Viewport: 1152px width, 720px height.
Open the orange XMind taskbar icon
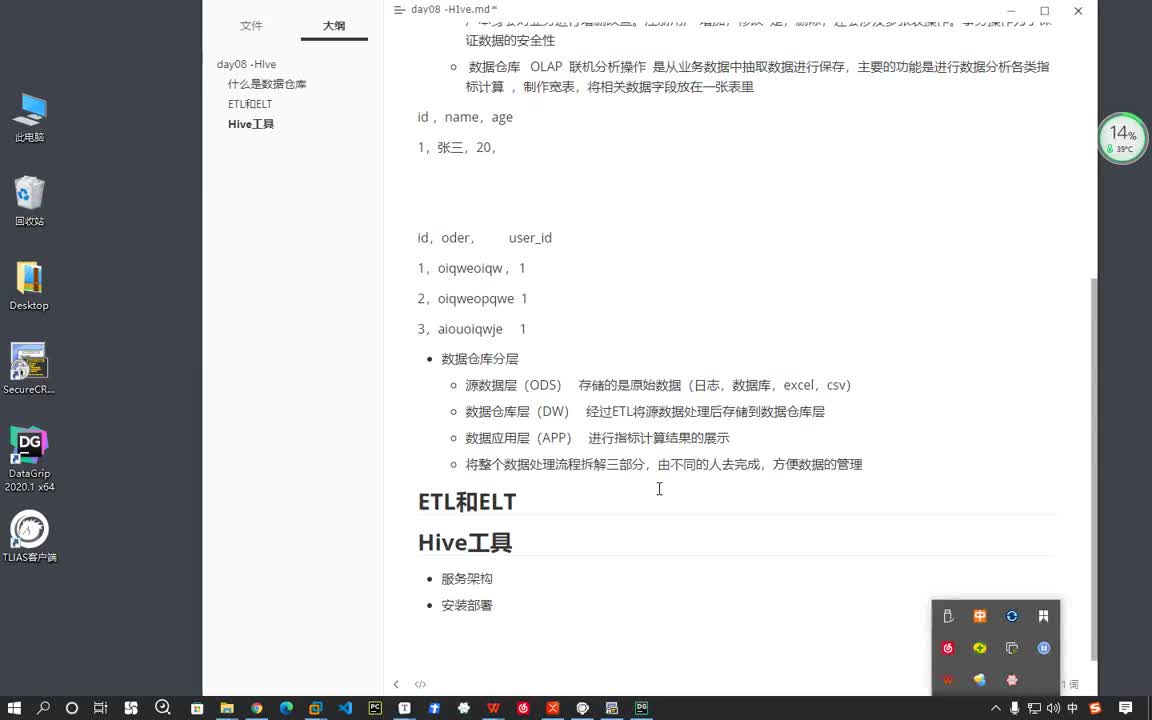coord(552,708)
